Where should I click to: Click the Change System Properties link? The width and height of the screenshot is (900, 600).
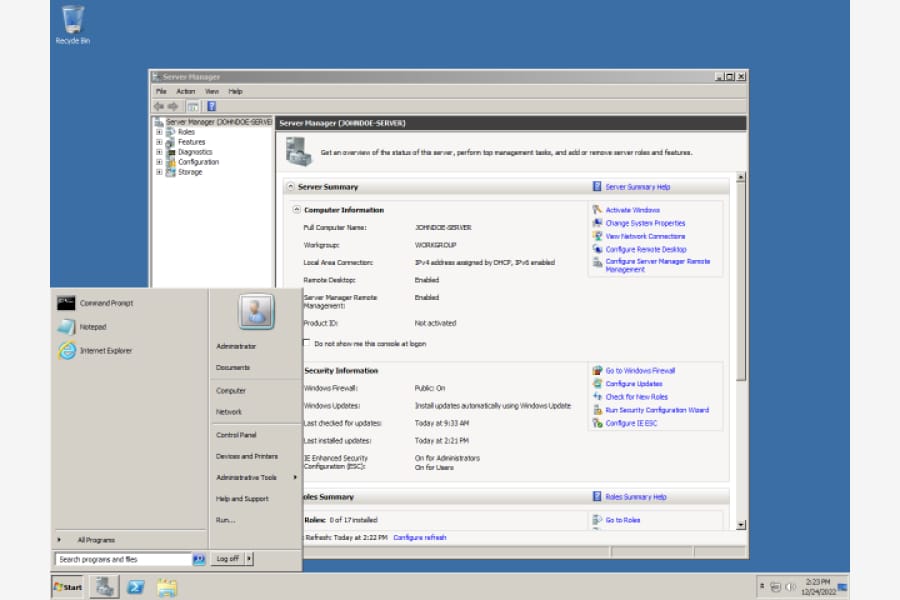pos(645,223)
